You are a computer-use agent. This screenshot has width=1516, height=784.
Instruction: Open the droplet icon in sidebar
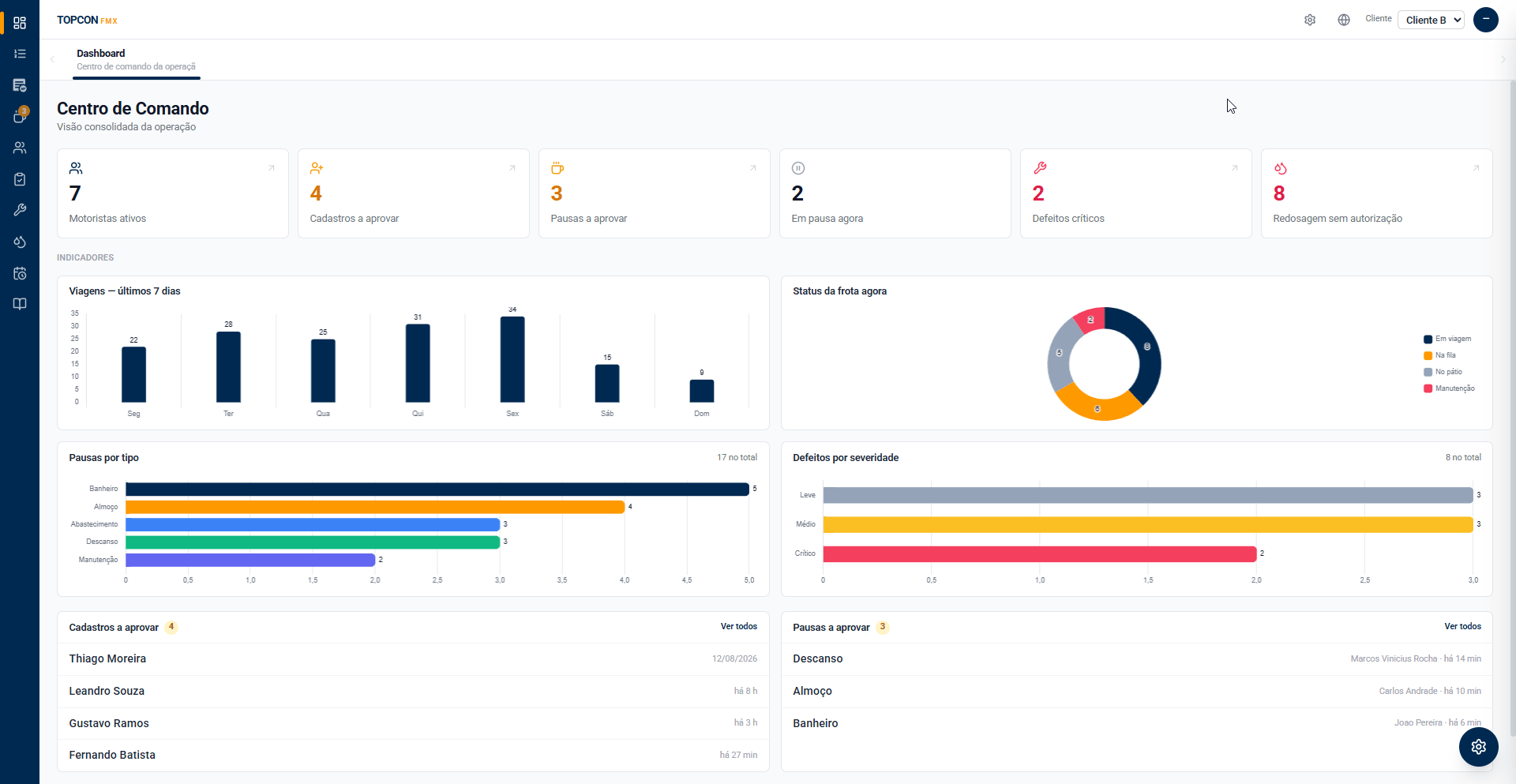pyautogui.click(x=20, y=242)
